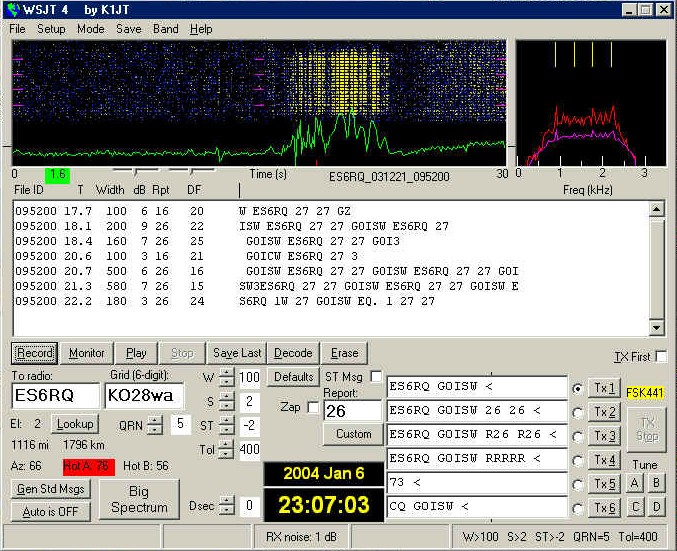Start Monitor mode
677x551 pixels.
point(87,353)
